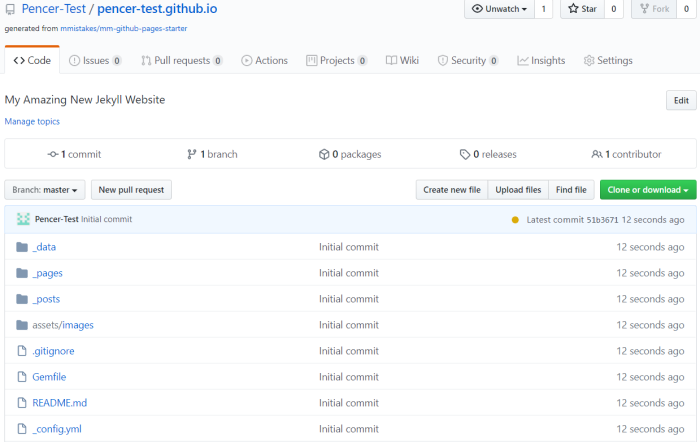
Task: Edit the repository description
Action: tap(681, 100)
